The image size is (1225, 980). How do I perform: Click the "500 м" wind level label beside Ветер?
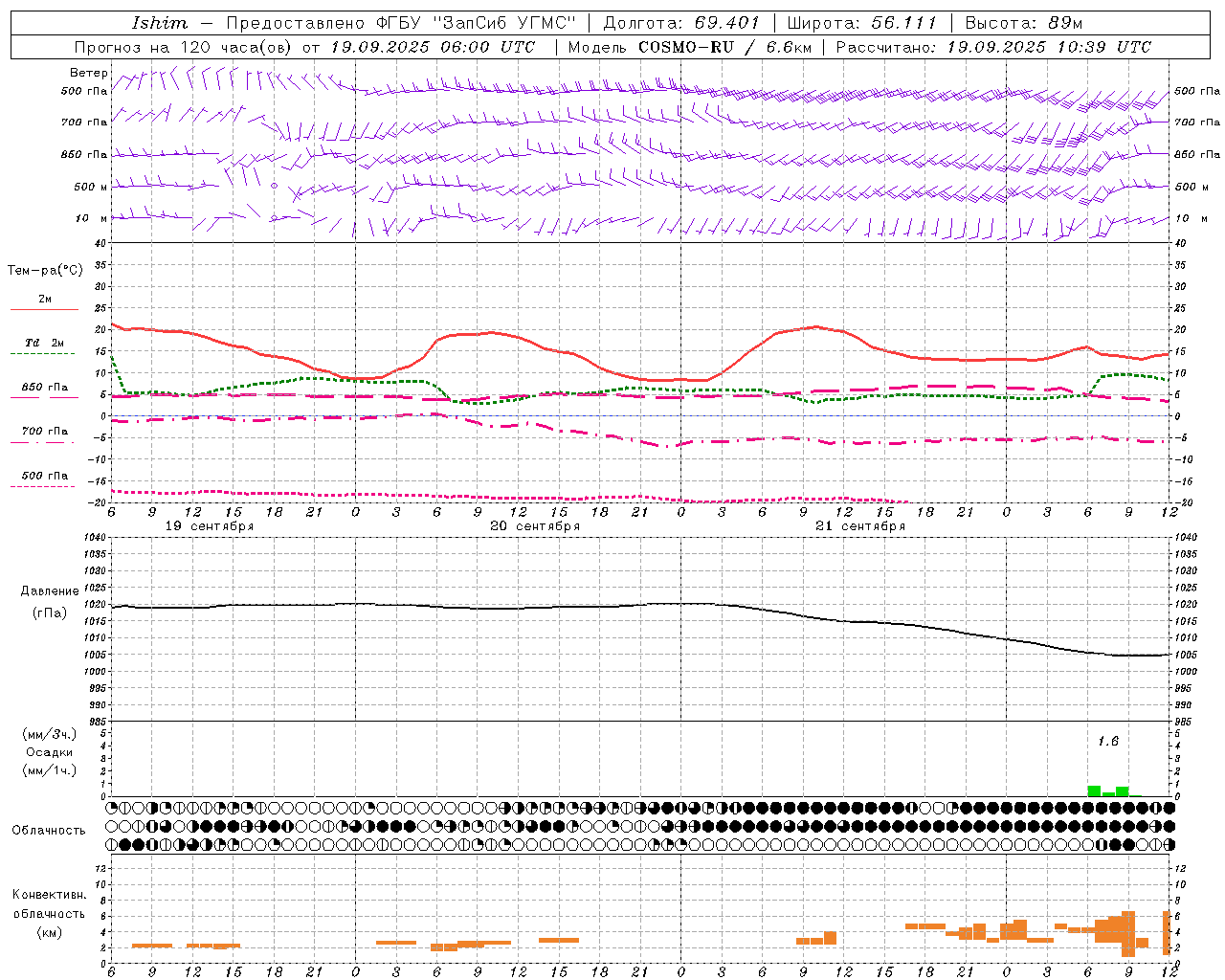pos(91,187)
